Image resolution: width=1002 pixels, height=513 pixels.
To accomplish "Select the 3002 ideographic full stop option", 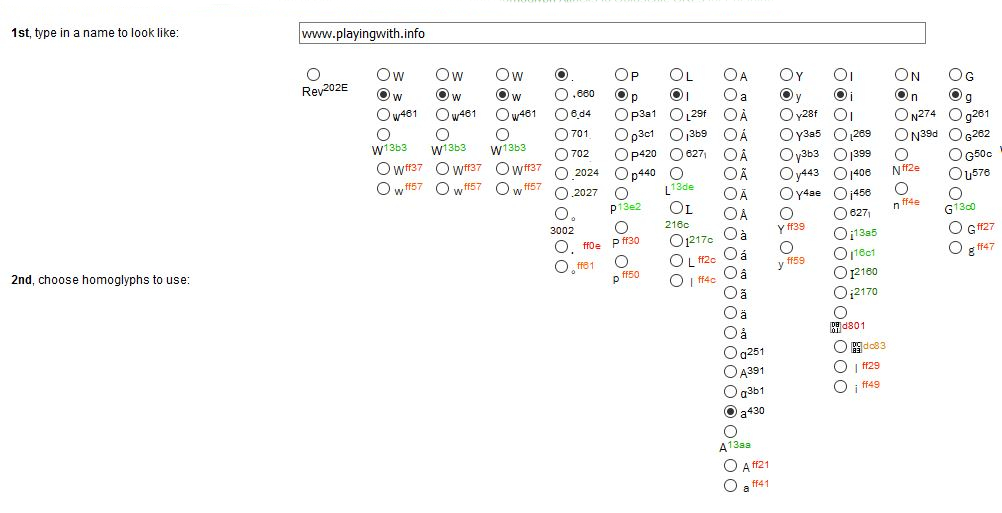I will [562, 213].
